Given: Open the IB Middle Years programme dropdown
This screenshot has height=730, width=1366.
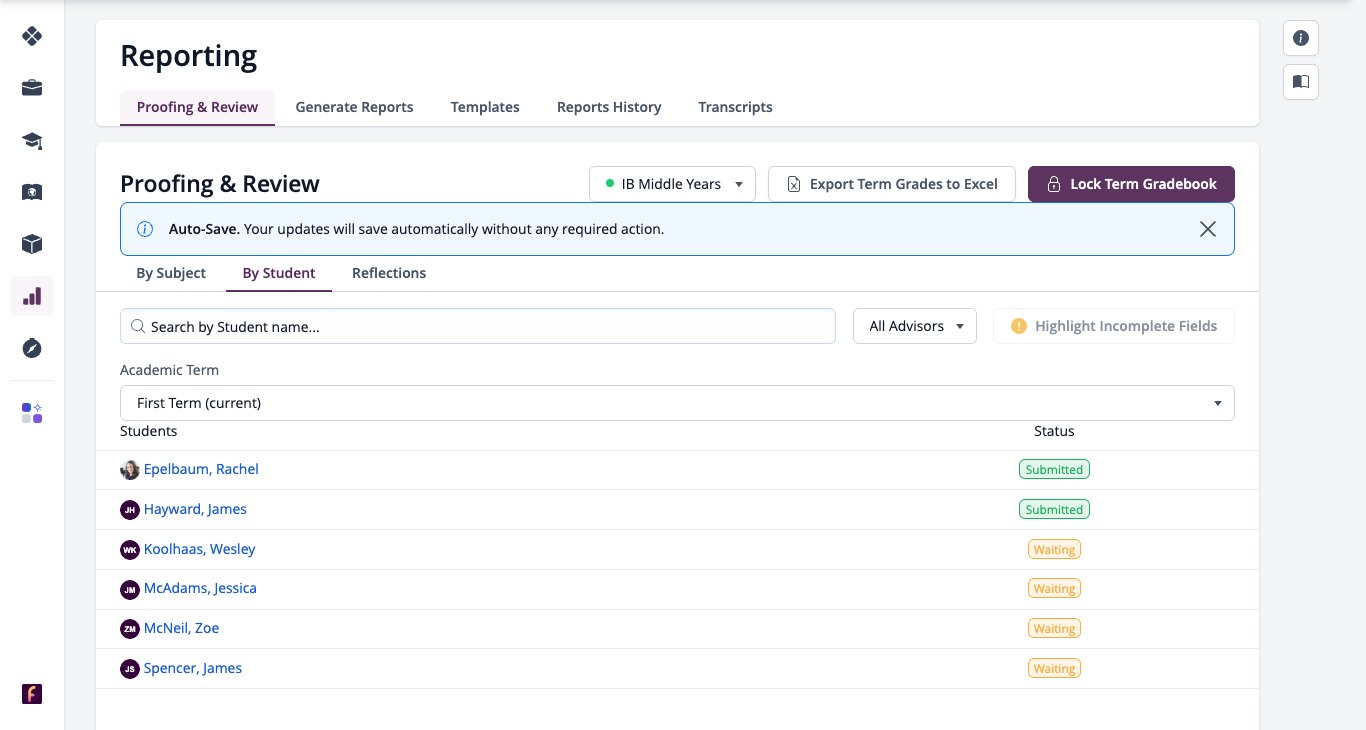Looking at the screenshot, I should [672, 184].
